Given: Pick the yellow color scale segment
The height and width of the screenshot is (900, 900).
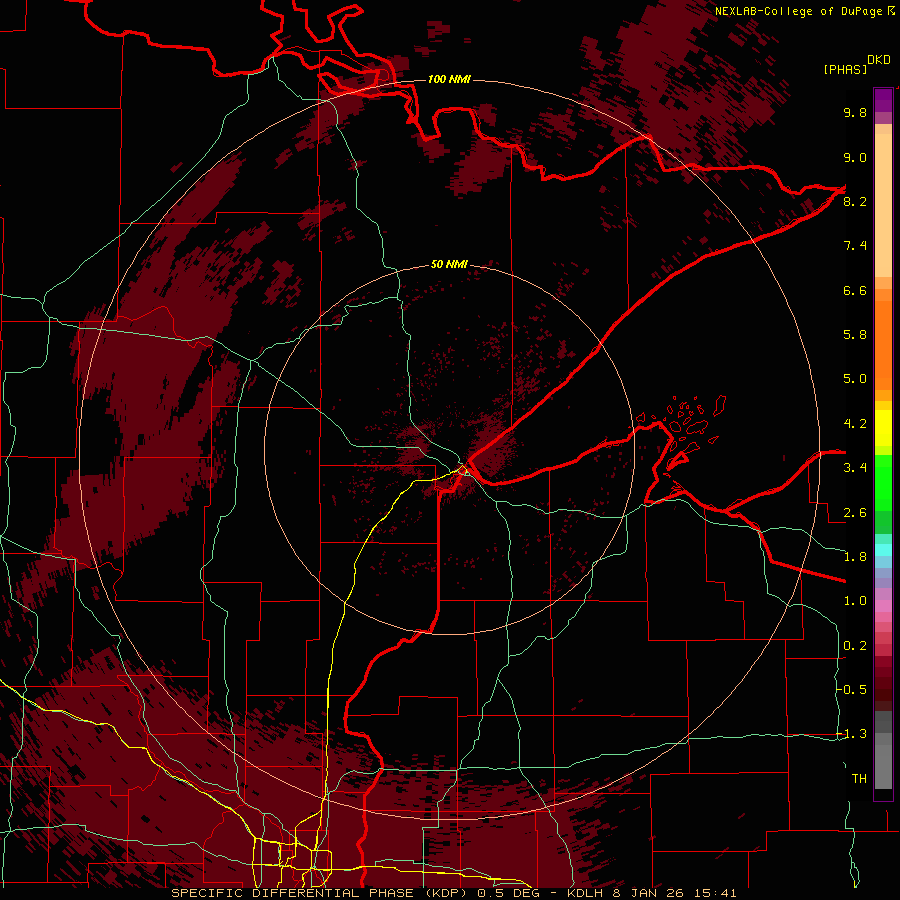Looking at the screenshot, I should point(883,428).
